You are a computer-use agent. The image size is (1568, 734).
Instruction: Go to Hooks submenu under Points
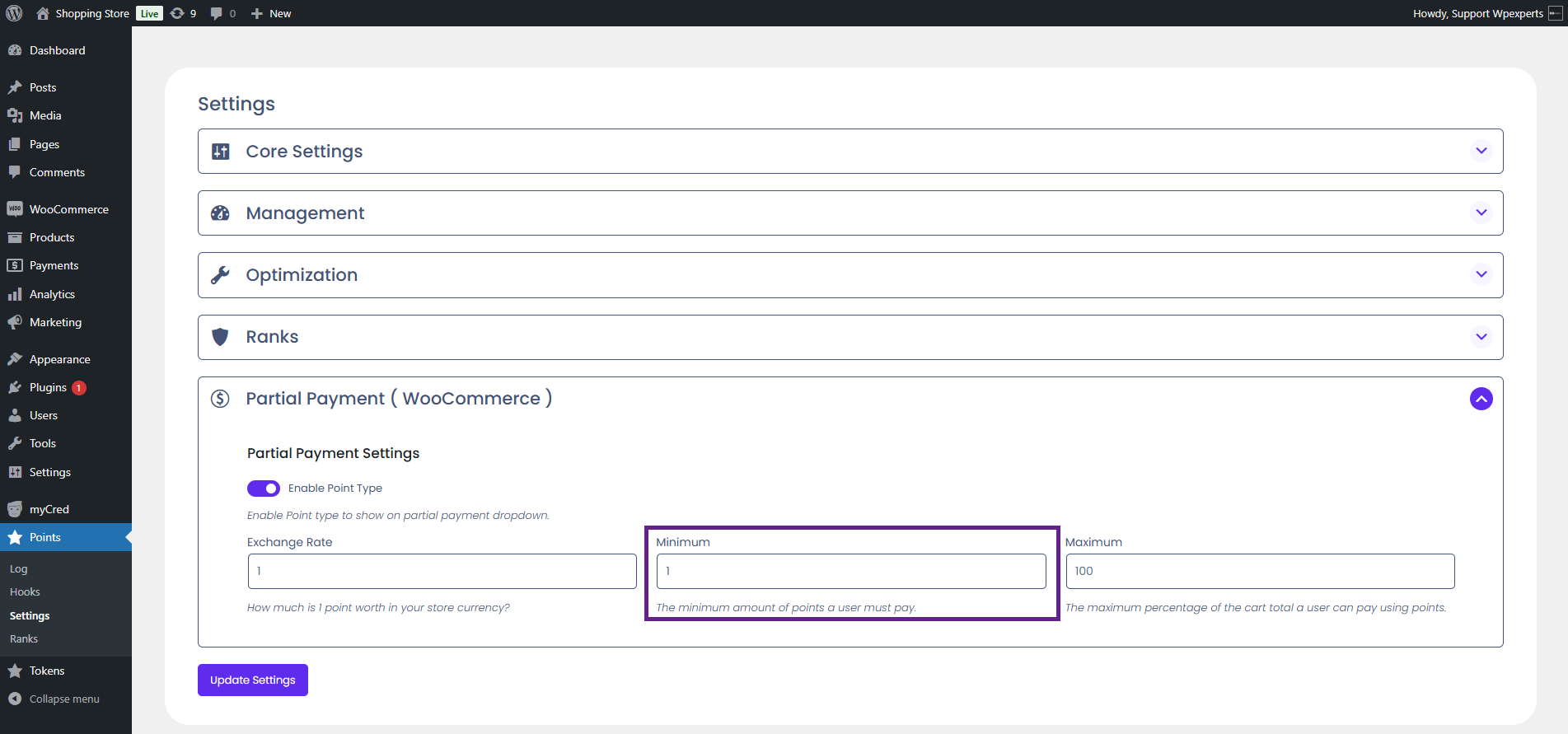pos(25,592)
